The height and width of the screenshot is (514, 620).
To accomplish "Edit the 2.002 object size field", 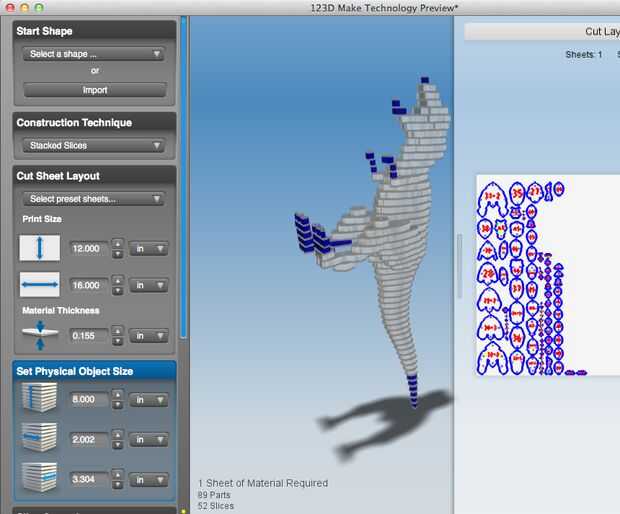I will pos(89,439).
